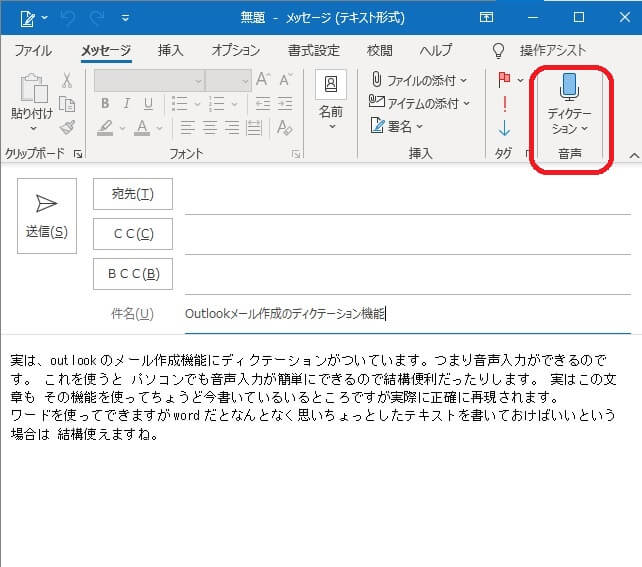Viewport: 642px width, 567px height.
Task: Click the Clear Formatting icon
Action: pos(285,127)
